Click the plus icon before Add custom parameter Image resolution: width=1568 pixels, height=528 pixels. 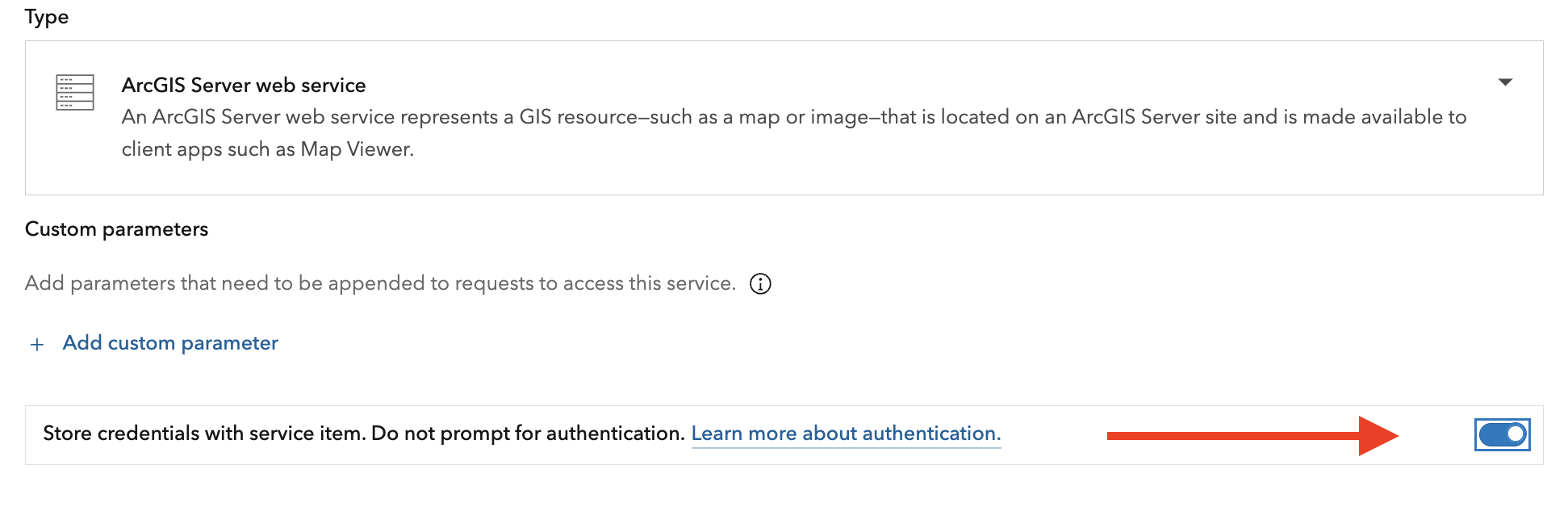tap(36, 345)
